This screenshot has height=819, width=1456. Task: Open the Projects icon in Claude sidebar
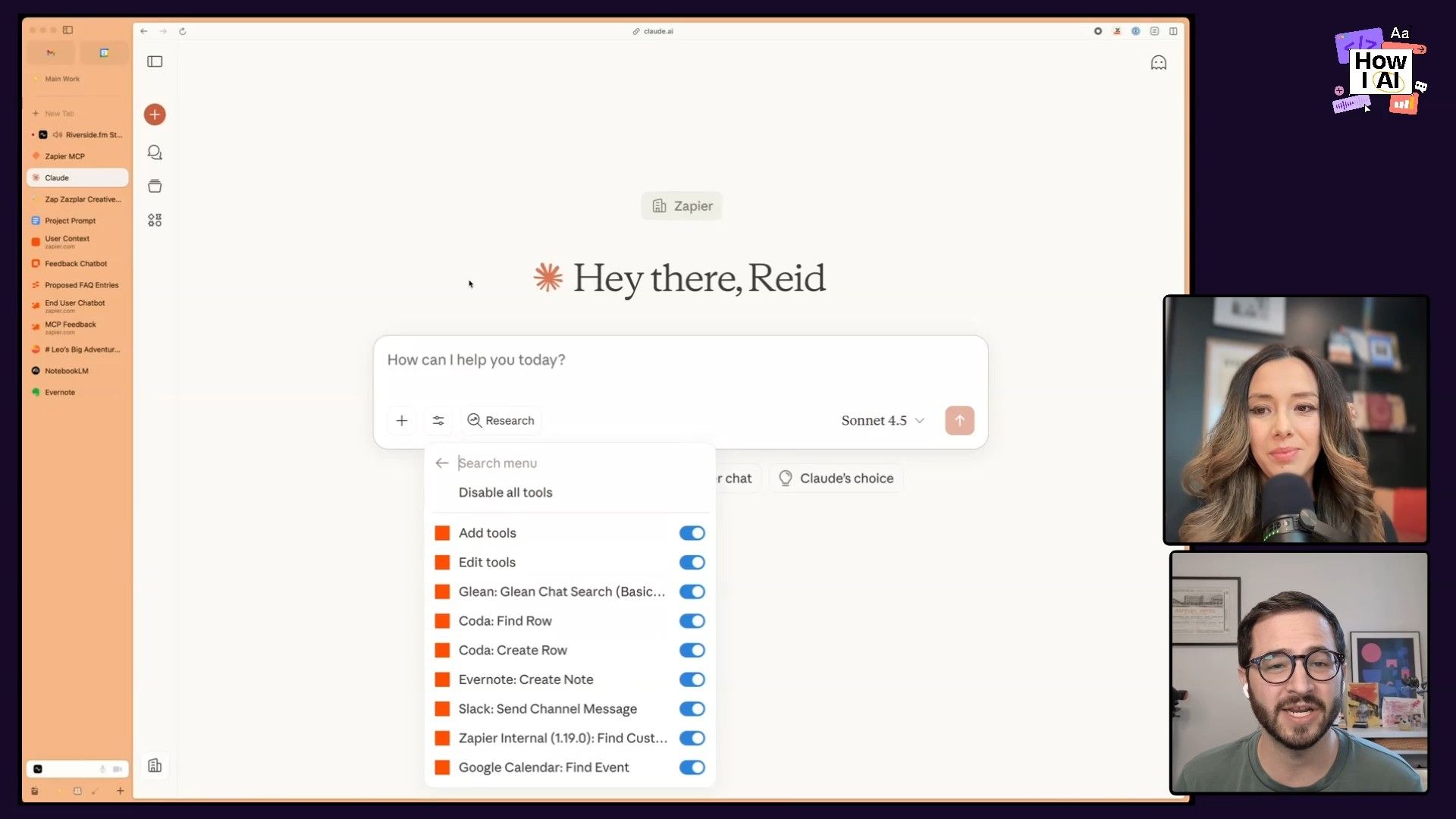coord(155,187)
